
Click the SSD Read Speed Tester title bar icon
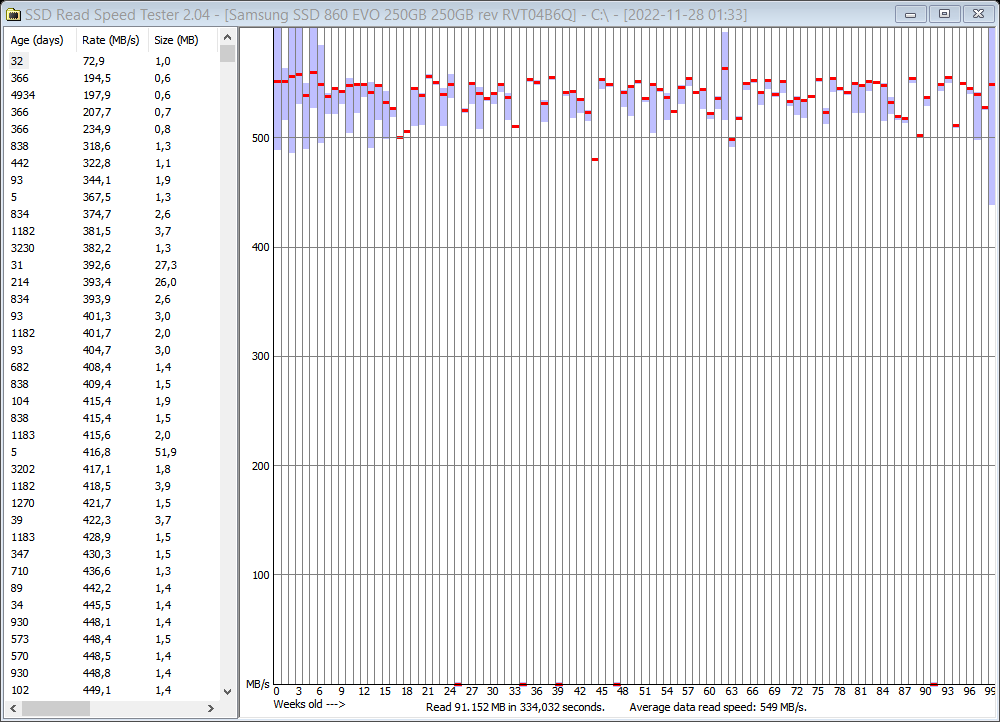pyautogui.click(x=12, y=14)
